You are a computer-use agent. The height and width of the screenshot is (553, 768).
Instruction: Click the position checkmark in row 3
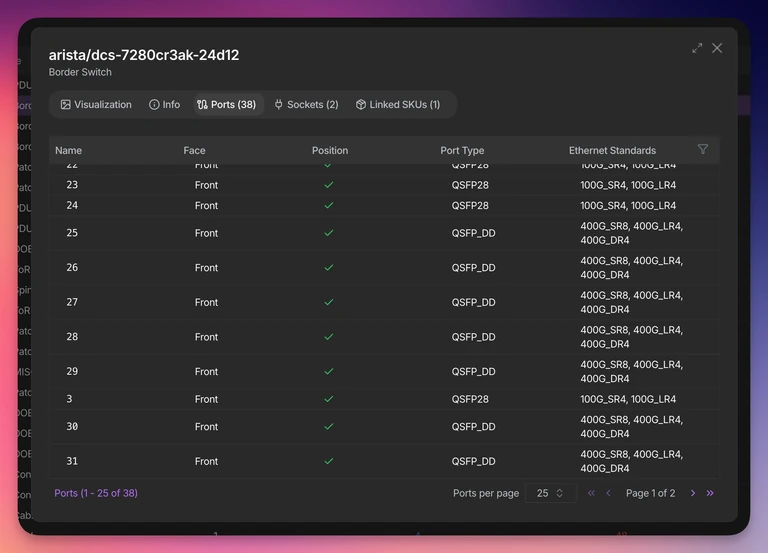[329, 399]
